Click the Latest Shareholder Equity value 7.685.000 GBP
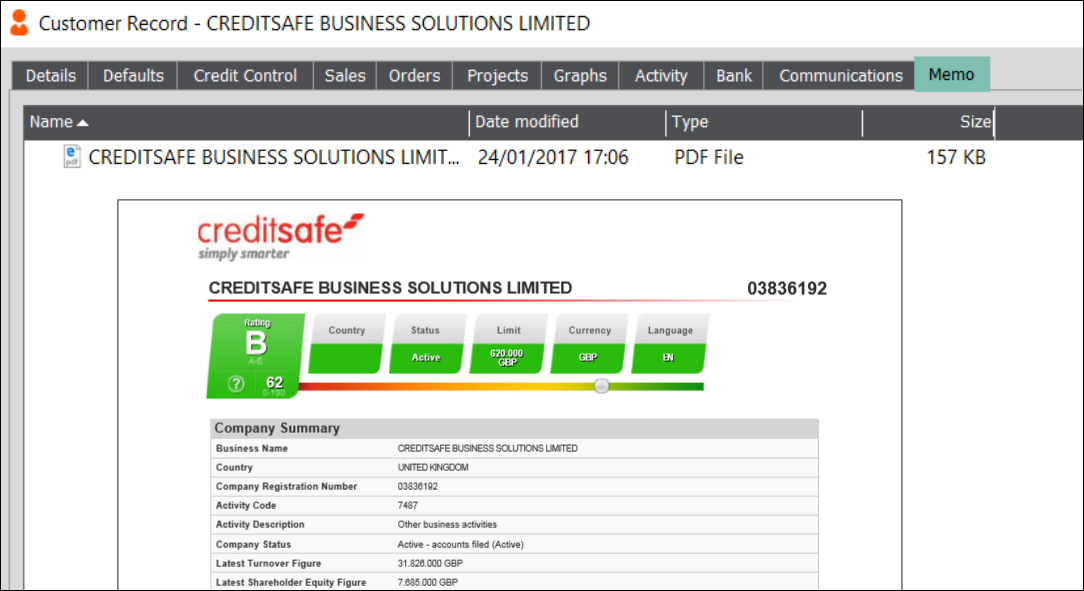The height and width of the screenshot is (591, 1084). (427, 582)
